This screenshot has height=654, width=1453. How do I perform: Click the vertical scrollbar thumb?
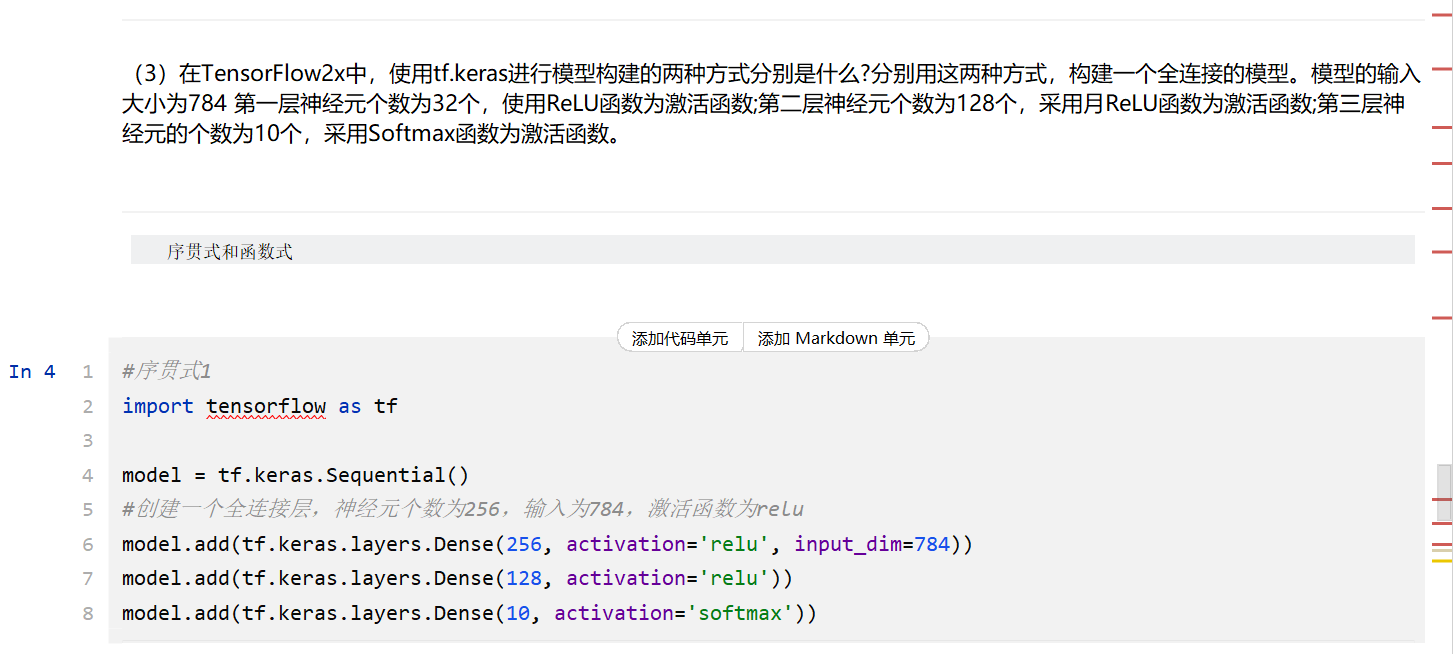click(1443, 494)
